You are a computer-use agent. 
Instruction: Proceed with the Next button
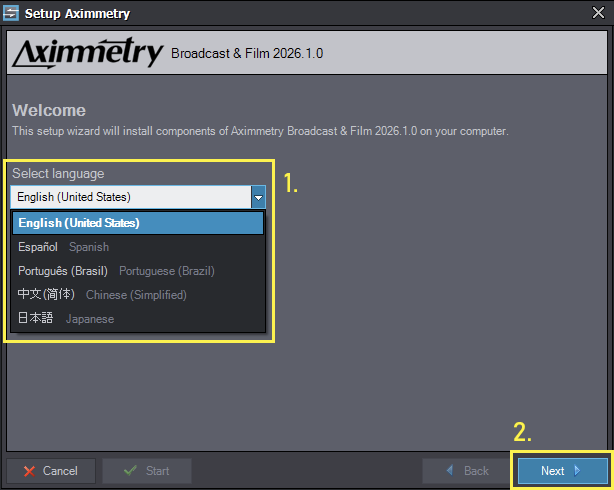(562, 471)
